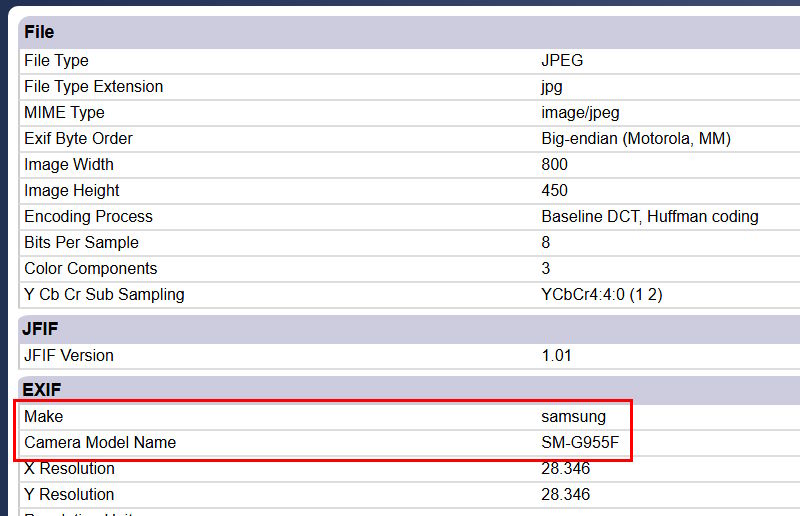
Task: Click the Image Height label
Action: [71, 190]
